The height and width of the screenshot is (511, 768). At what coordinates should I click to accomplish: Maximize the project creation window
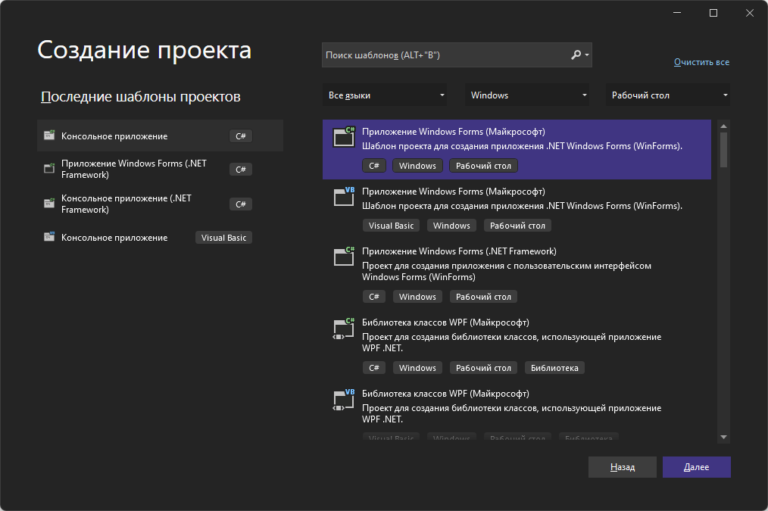point(713,13)
